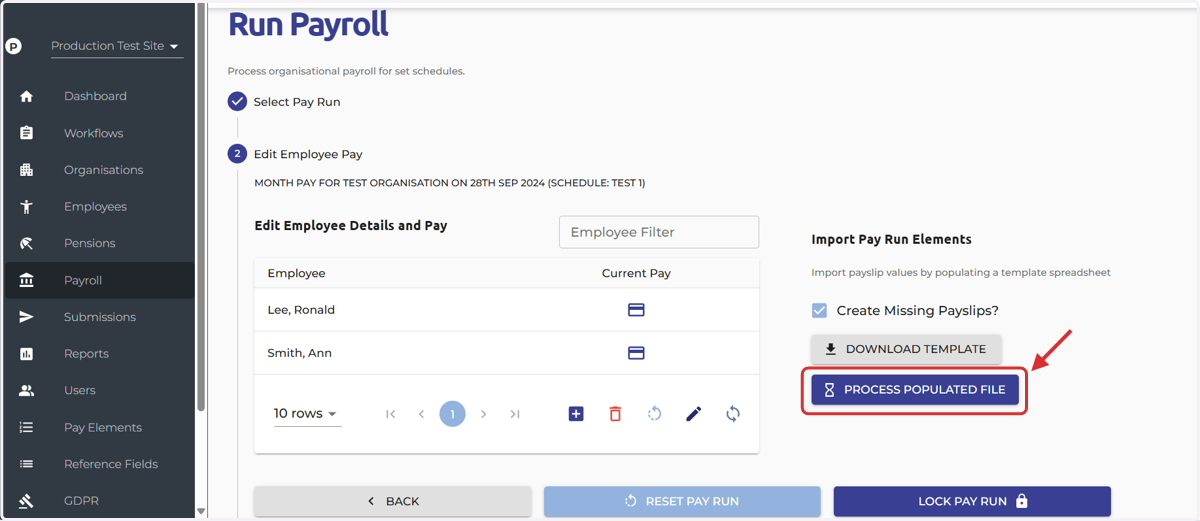Click the Users people icon
The height and width of the screenshot is (521, 1200).
click(x=26, y=391)
